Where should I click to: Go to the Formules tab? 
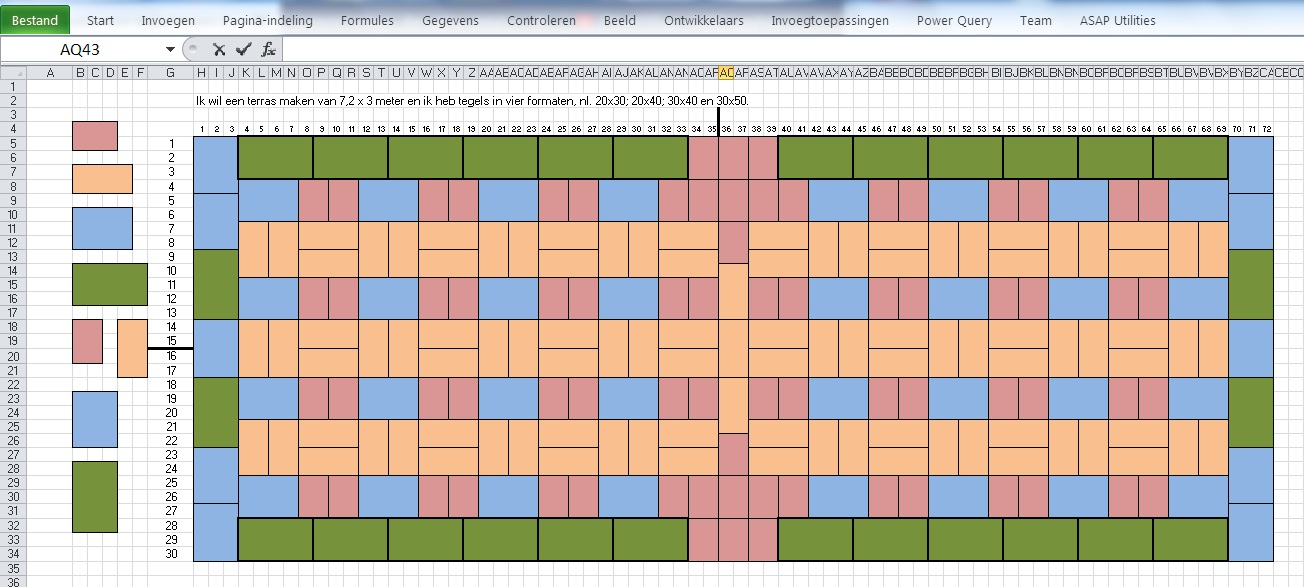point(367,20)
